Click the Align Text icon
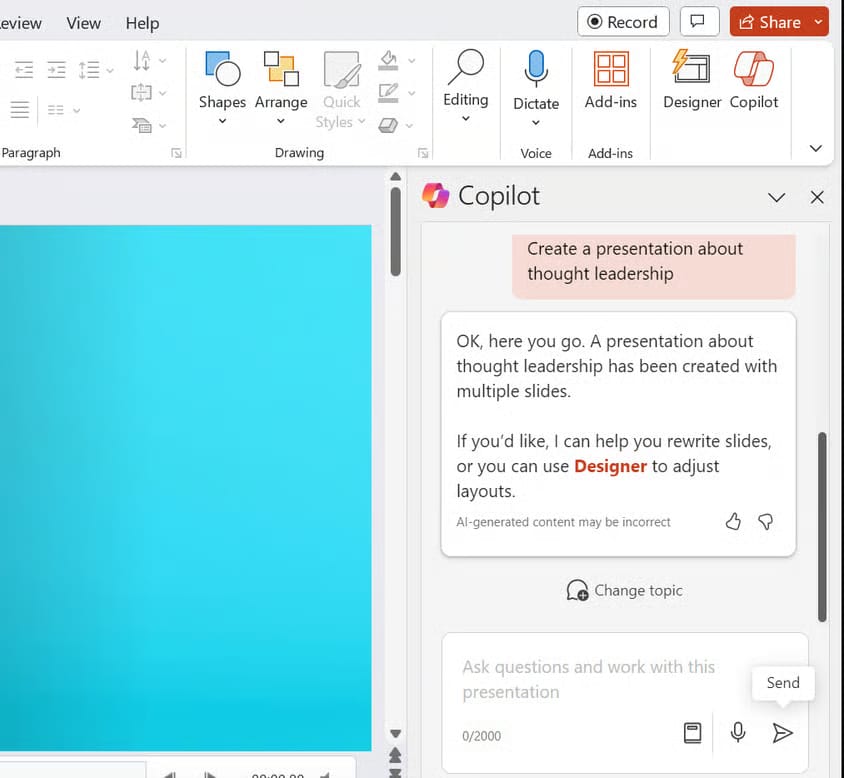Image resolution: width=847 pixels, height=778 pixels. click(x=142, y=92)
